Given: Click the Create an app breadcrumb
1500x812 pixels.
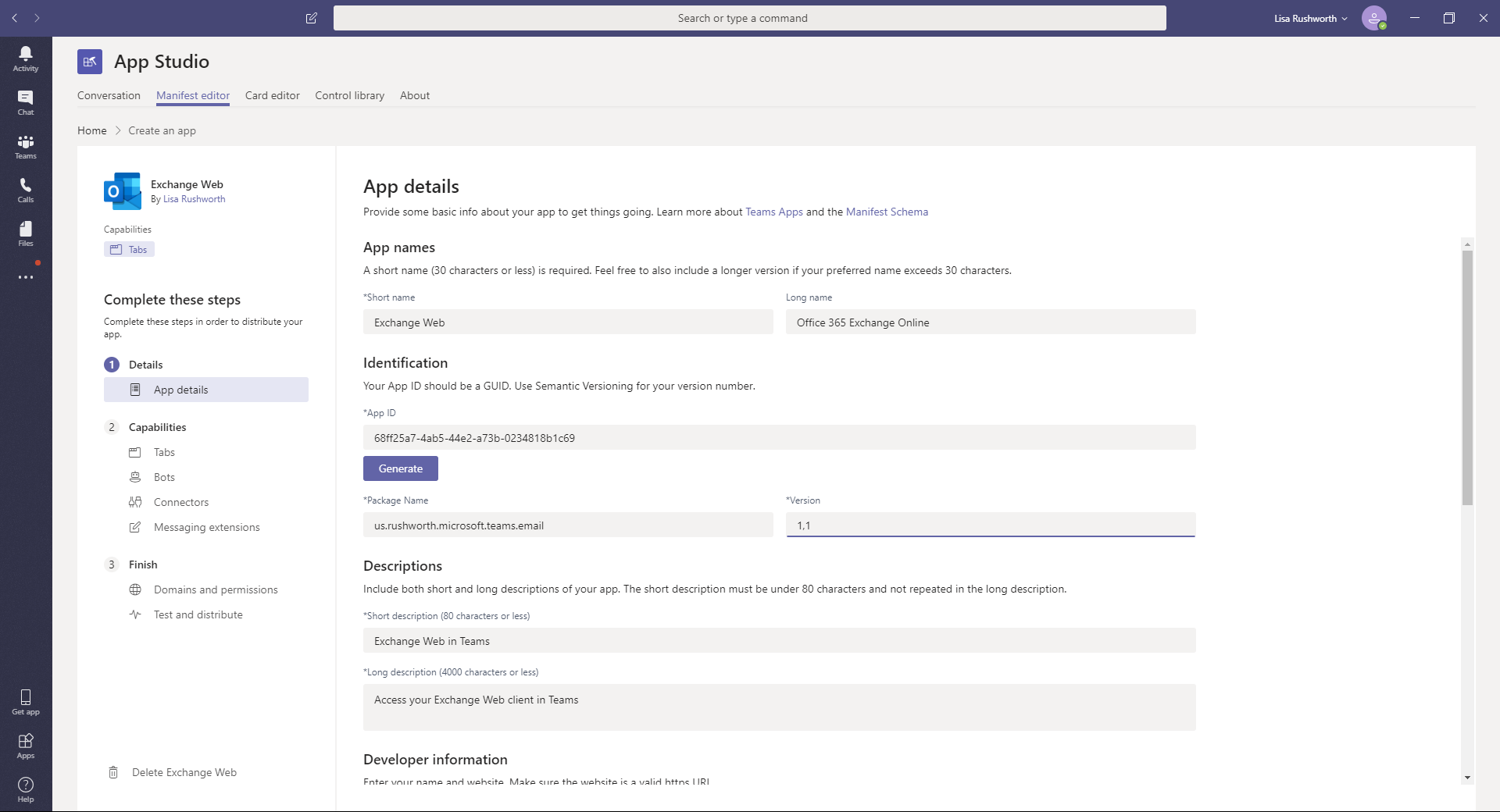Looking at the screenshot, I should click(162, 130).
